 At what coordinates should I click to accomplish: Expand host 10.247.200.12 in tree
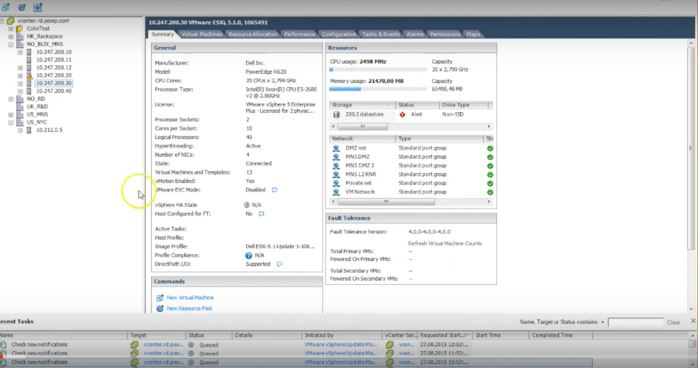pos(20,68)
